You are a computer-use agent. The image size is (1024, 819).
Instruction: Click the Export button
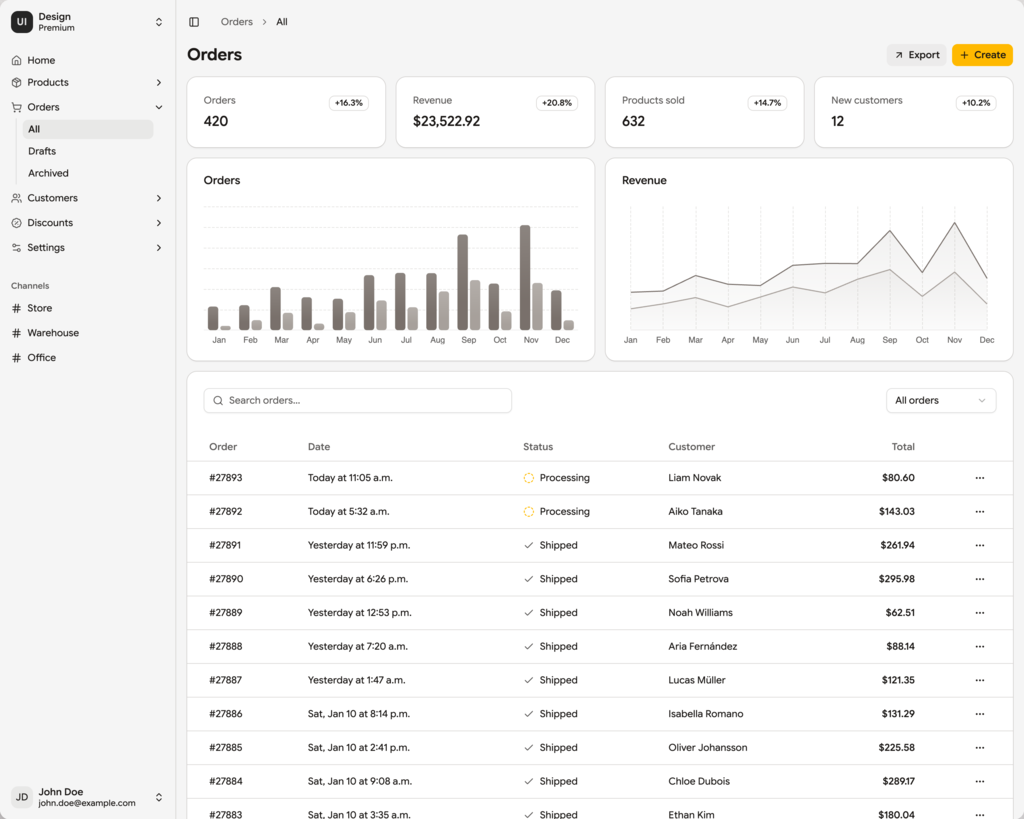(916, 55)
